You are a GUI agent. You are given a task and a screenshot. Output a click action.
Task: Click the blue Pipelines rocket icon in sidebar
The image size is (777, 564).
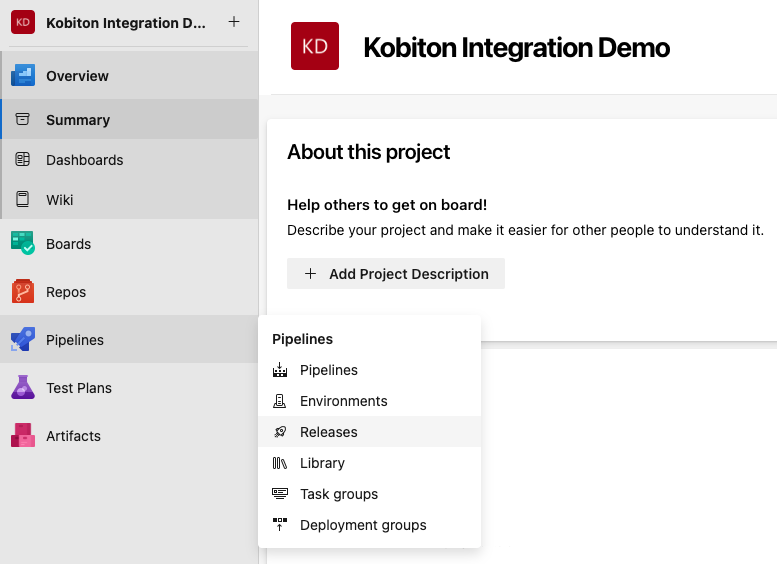[x=23, y=339]
